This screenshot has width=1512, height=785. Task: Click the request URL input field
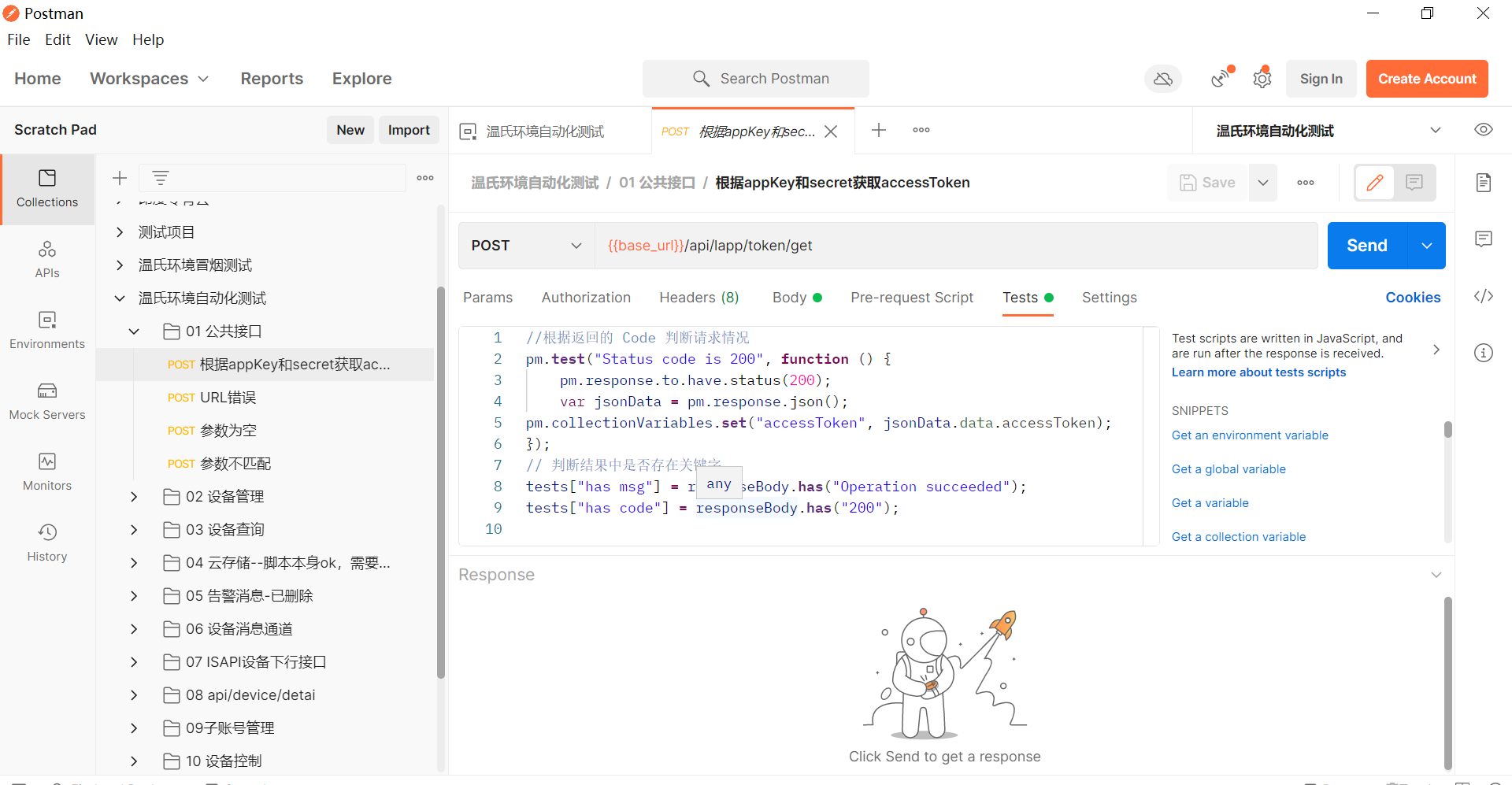(956, 246)
